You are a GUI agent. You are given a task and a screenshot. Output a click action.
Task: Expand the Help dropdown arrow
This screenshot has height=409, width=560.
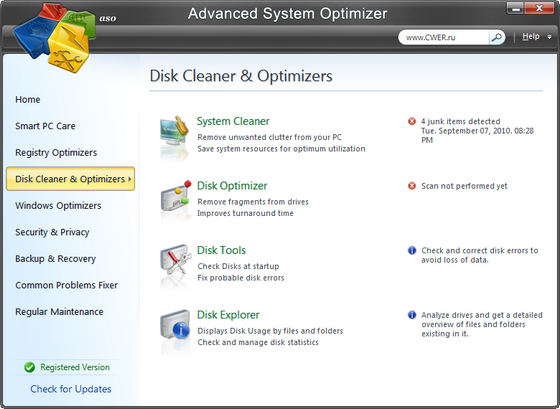(549, 37)
